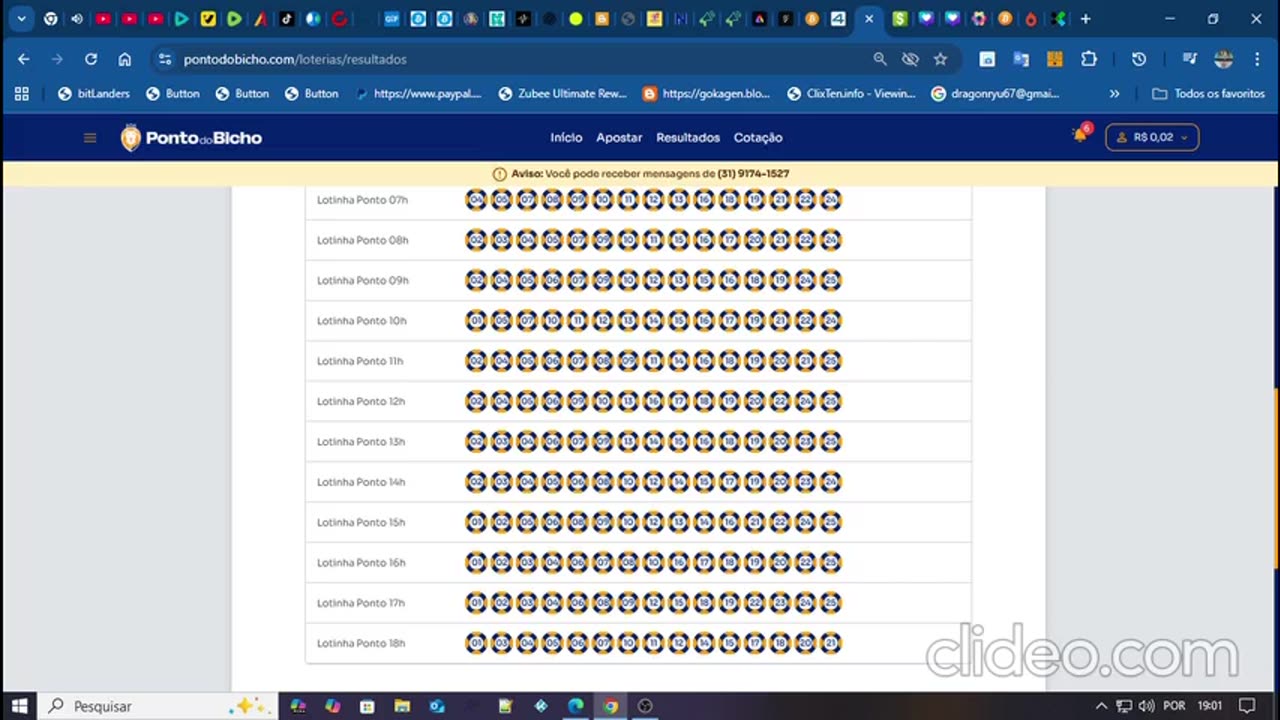Click the Lotinha Ponto 09h row label
The height and width of the screenshot is (720, 1280).
click(x=363, y=280)
